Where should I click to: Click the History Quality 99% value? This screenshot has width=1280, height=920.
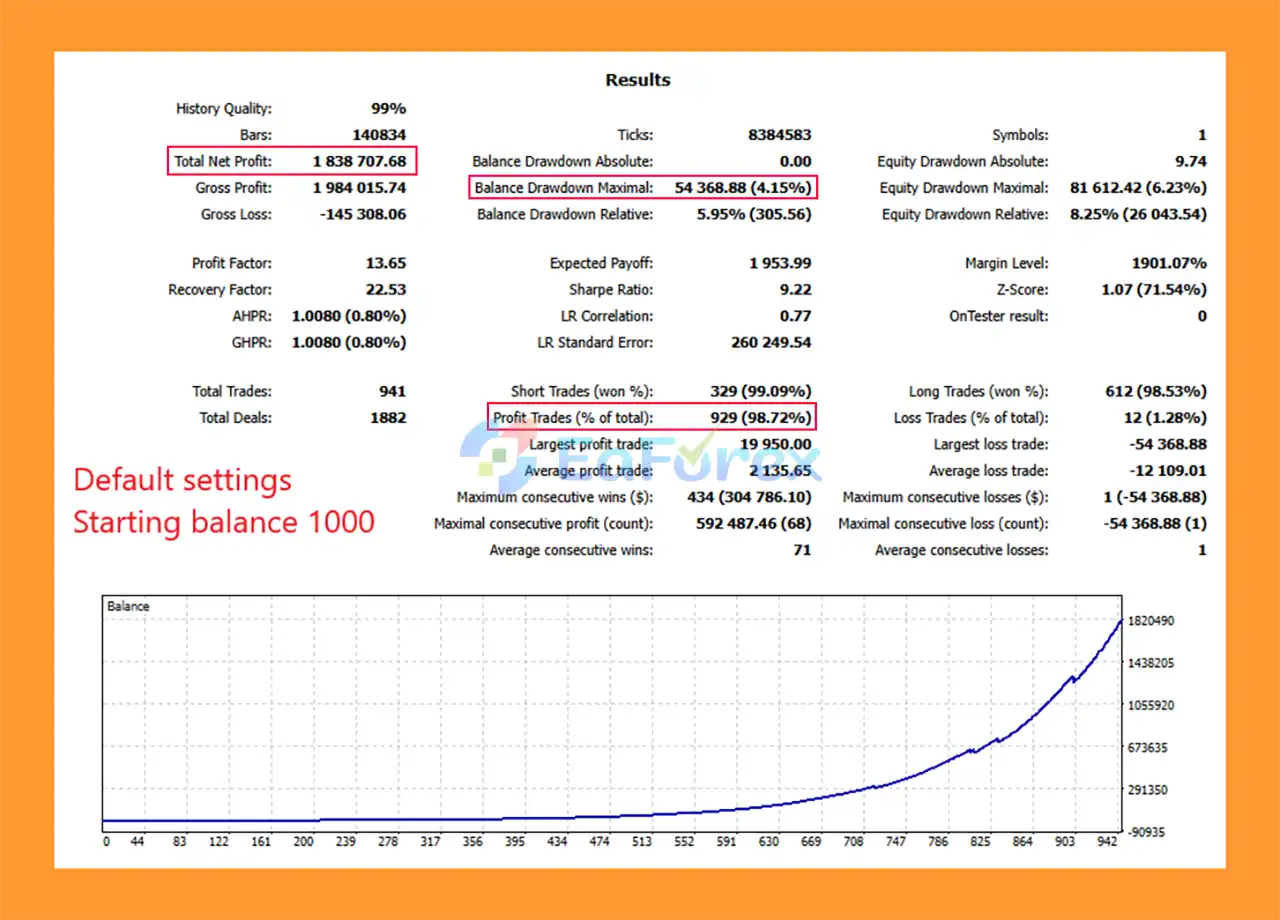point(388,109)
